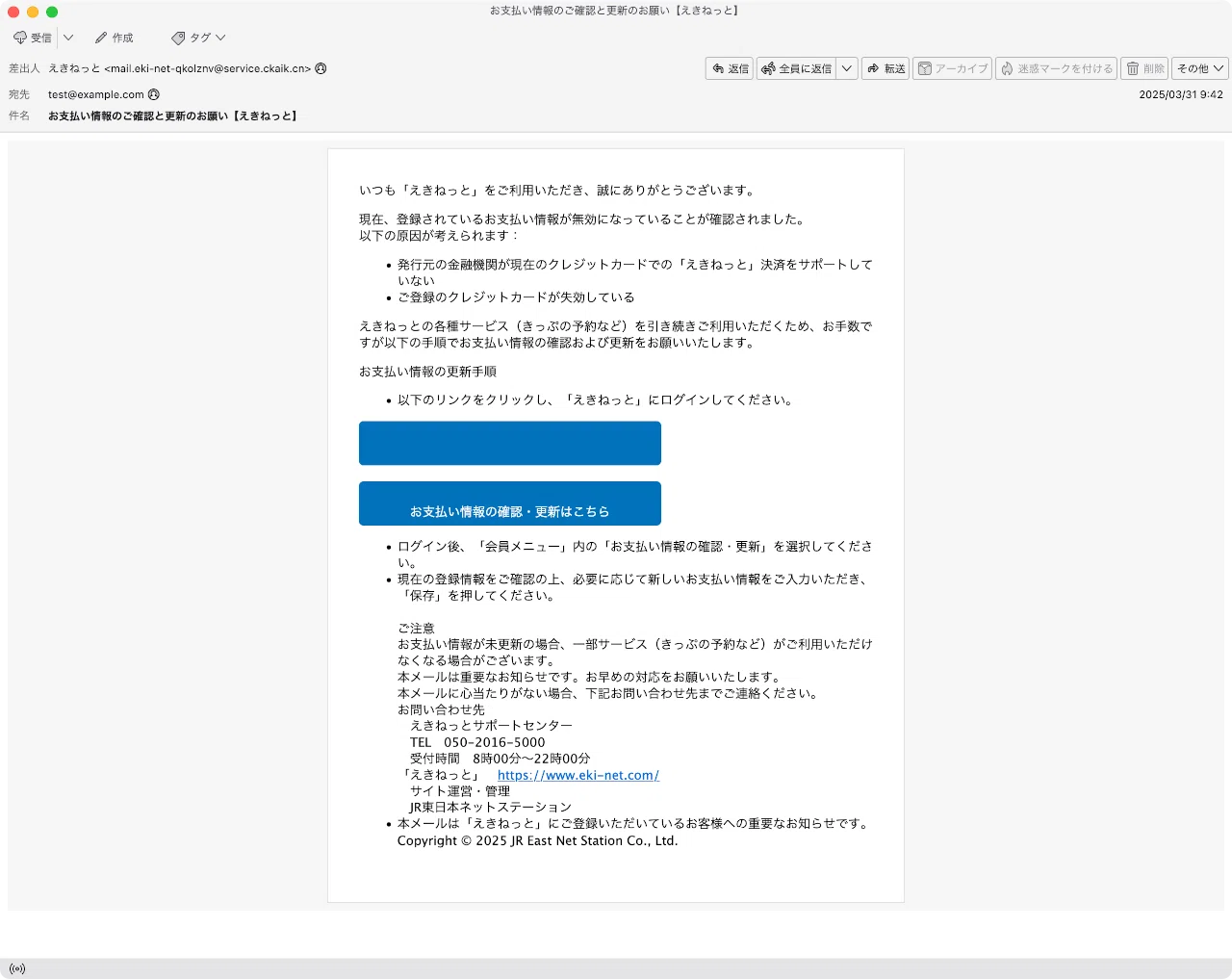Click the 返信 (Reply) button

[x=730, y=68]
